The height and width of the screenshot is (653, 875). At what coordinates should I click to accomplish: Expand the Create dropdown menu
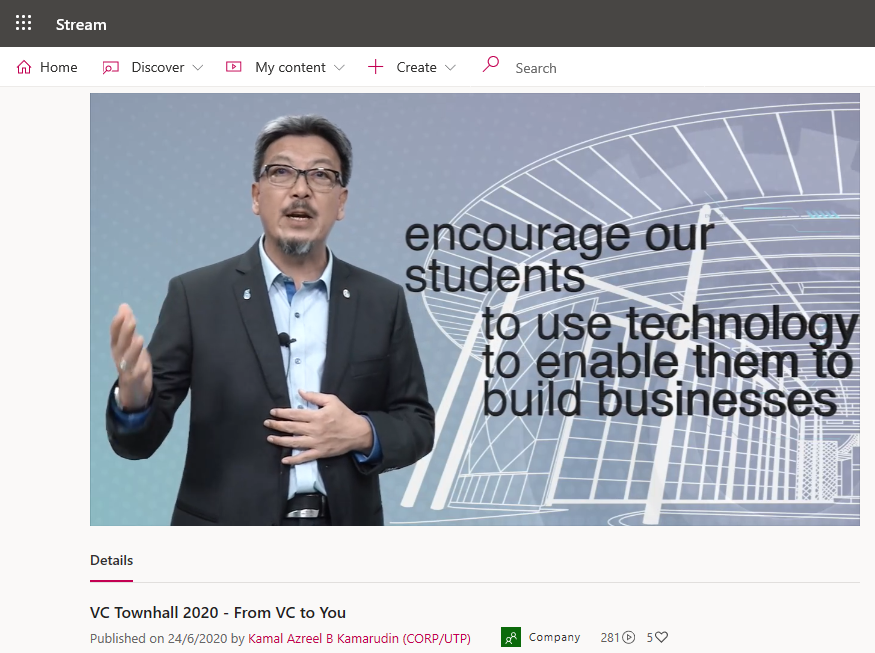[x=450, y=67]
